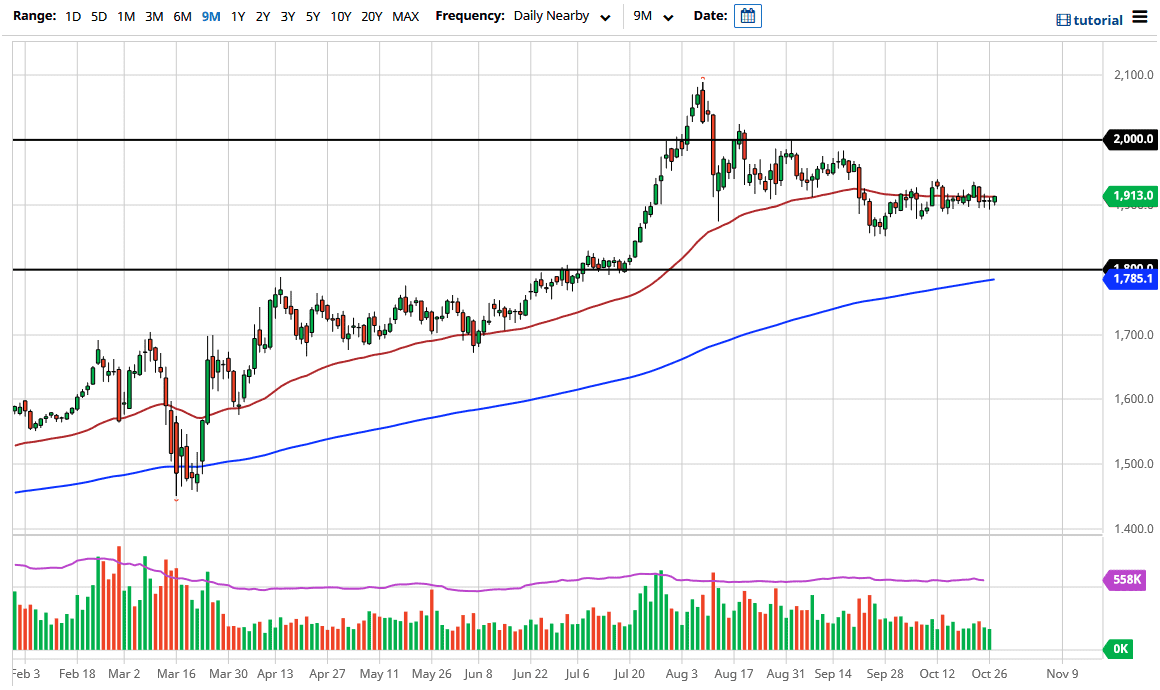The image size is (1160, 690).
Task: Click the 558K volume average label
Action: [1124, 580]
